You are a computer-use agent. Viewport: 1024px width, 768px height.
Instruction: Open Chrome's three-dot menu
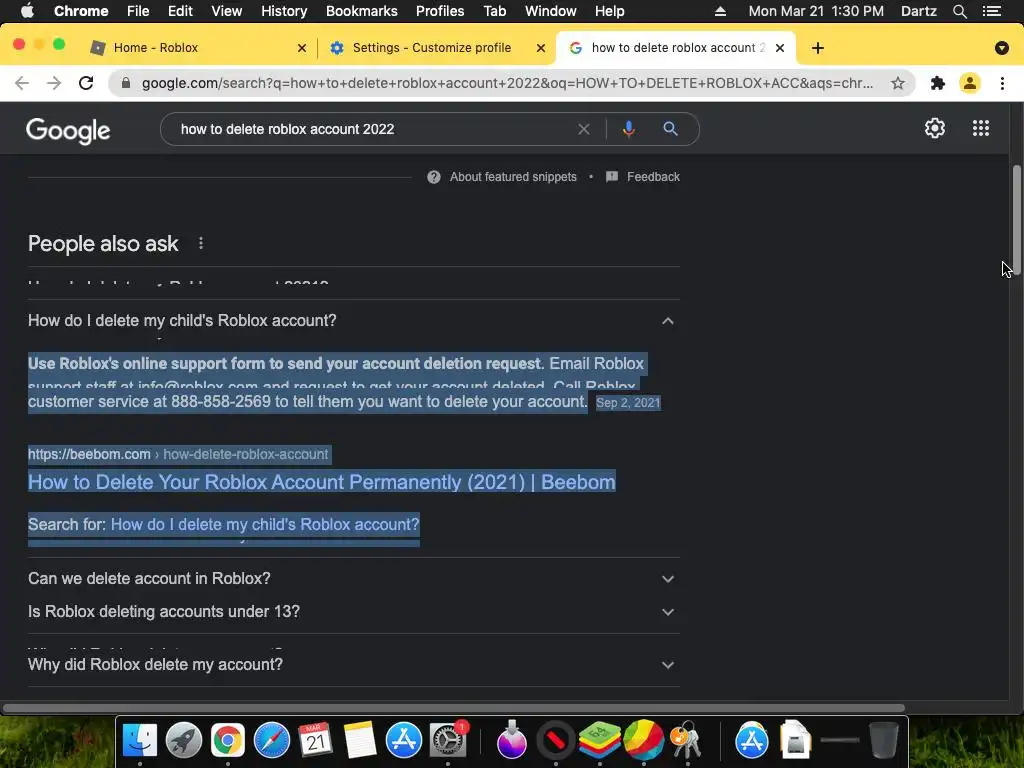[x=1002, y=83]
